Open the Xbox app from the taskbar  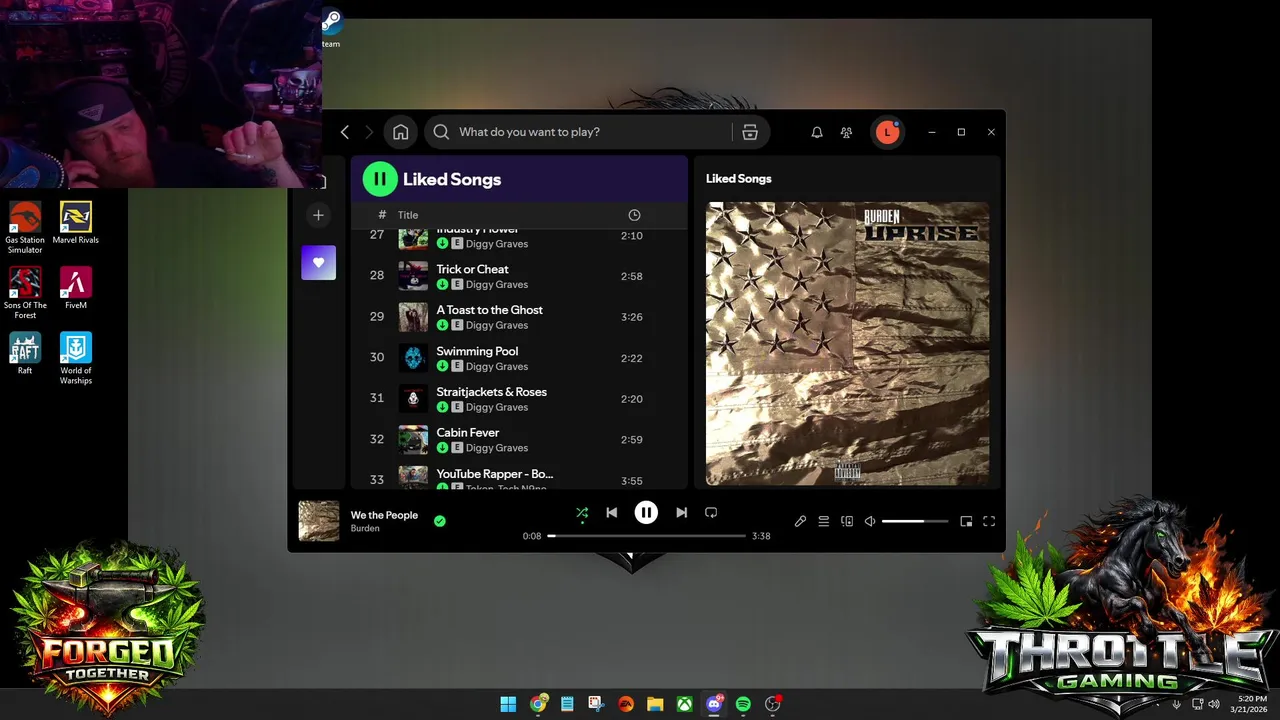[684, 704]
